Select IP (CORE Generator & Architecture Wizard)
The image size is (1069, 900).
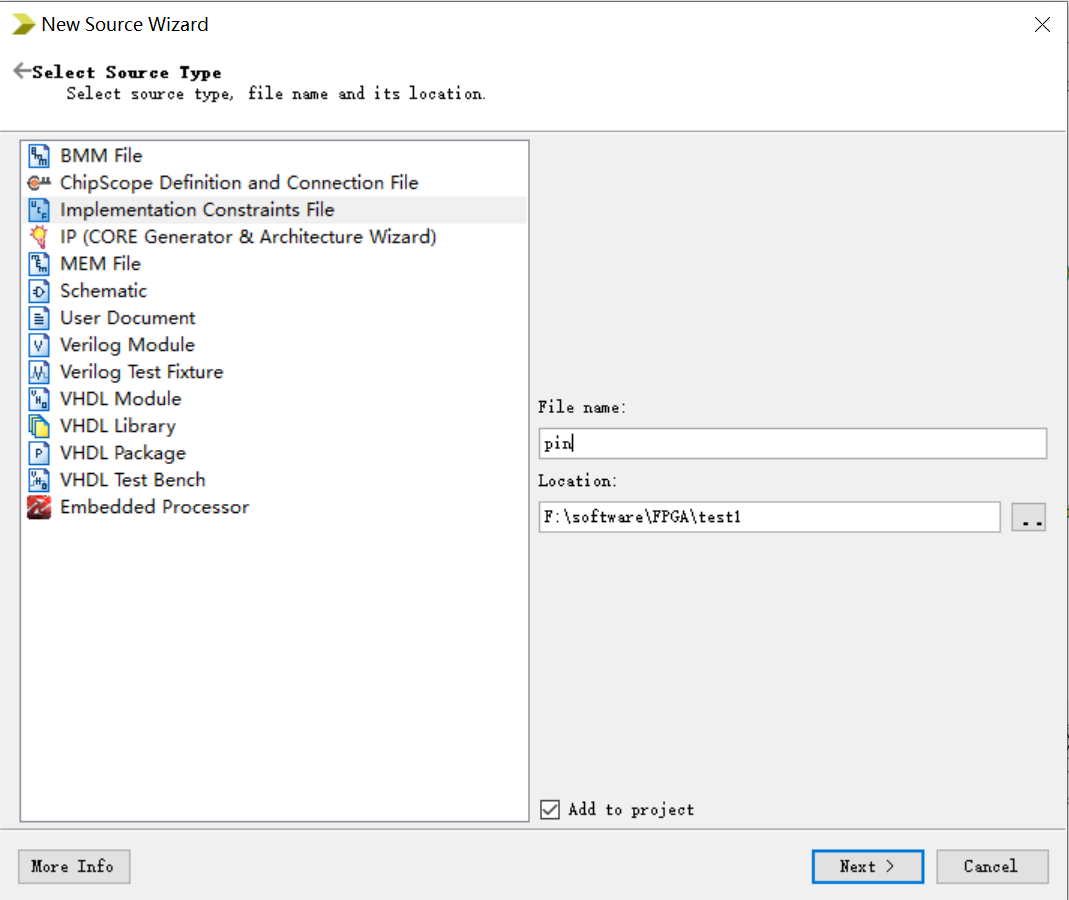pos(245,236)
